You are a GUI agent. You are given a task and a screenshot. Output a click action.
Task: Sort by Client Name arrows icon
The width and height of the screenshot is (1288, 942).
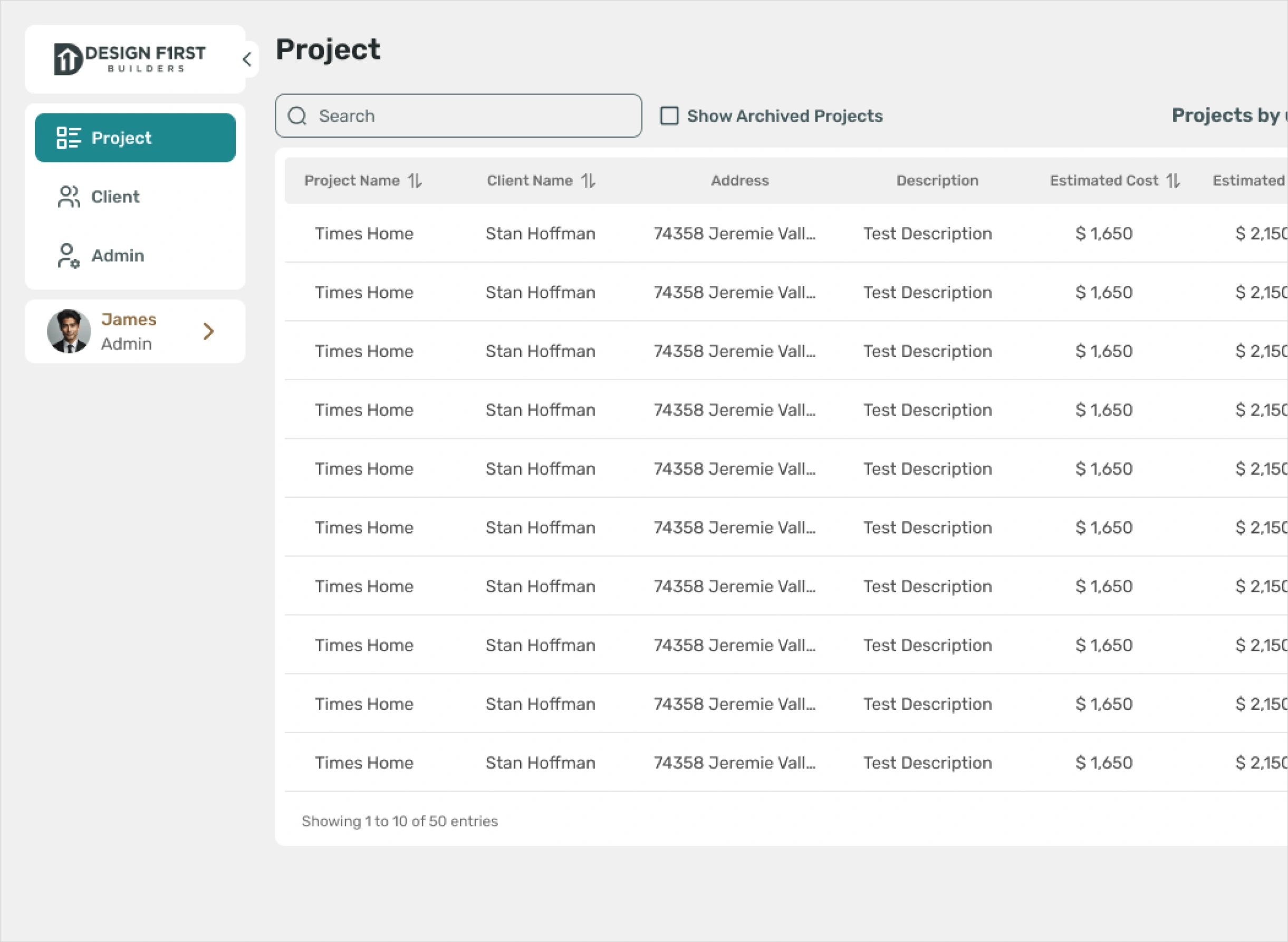pos(589,181)
